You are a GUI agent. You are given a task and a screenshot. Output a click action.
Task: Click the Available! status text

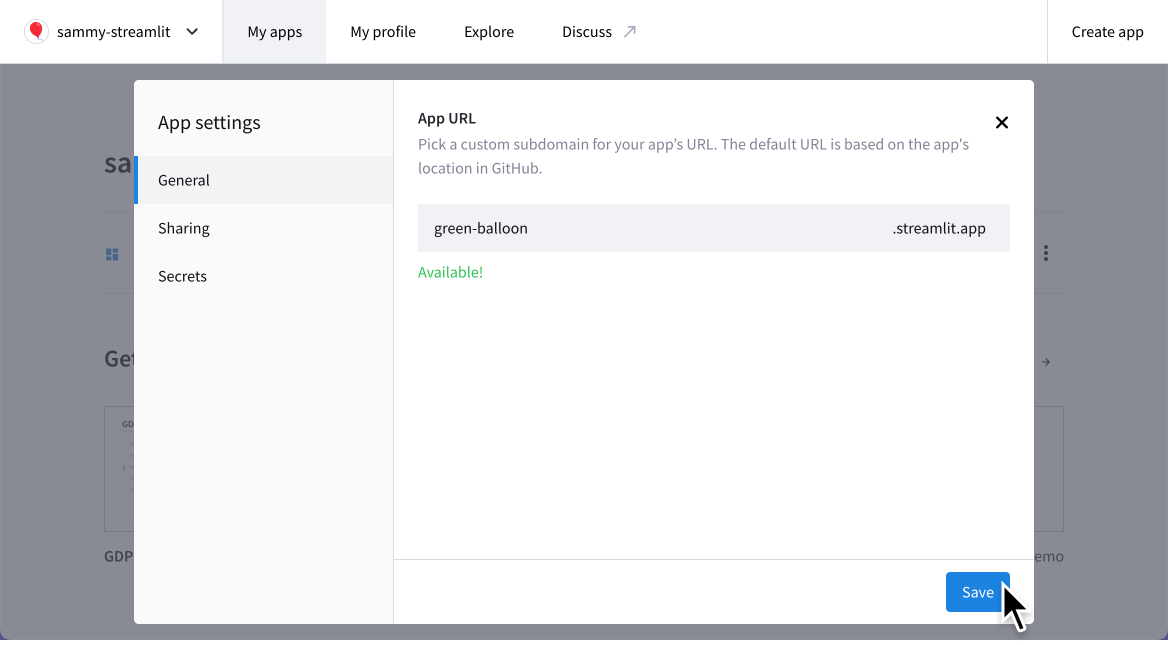pos(450,271)
